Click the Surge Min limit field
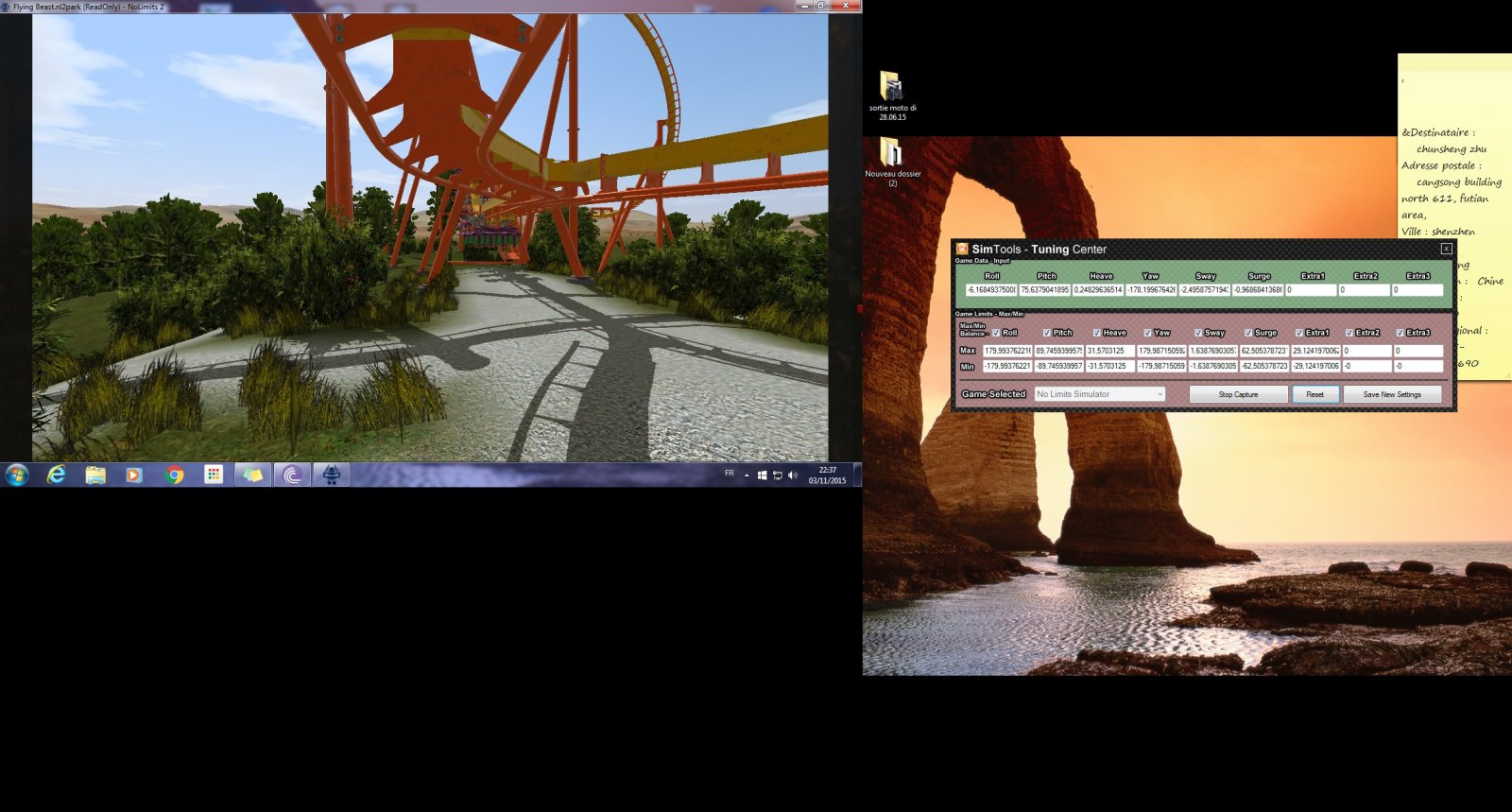This screenshot has height=812, width=1512. click(x=1264, y=366)
